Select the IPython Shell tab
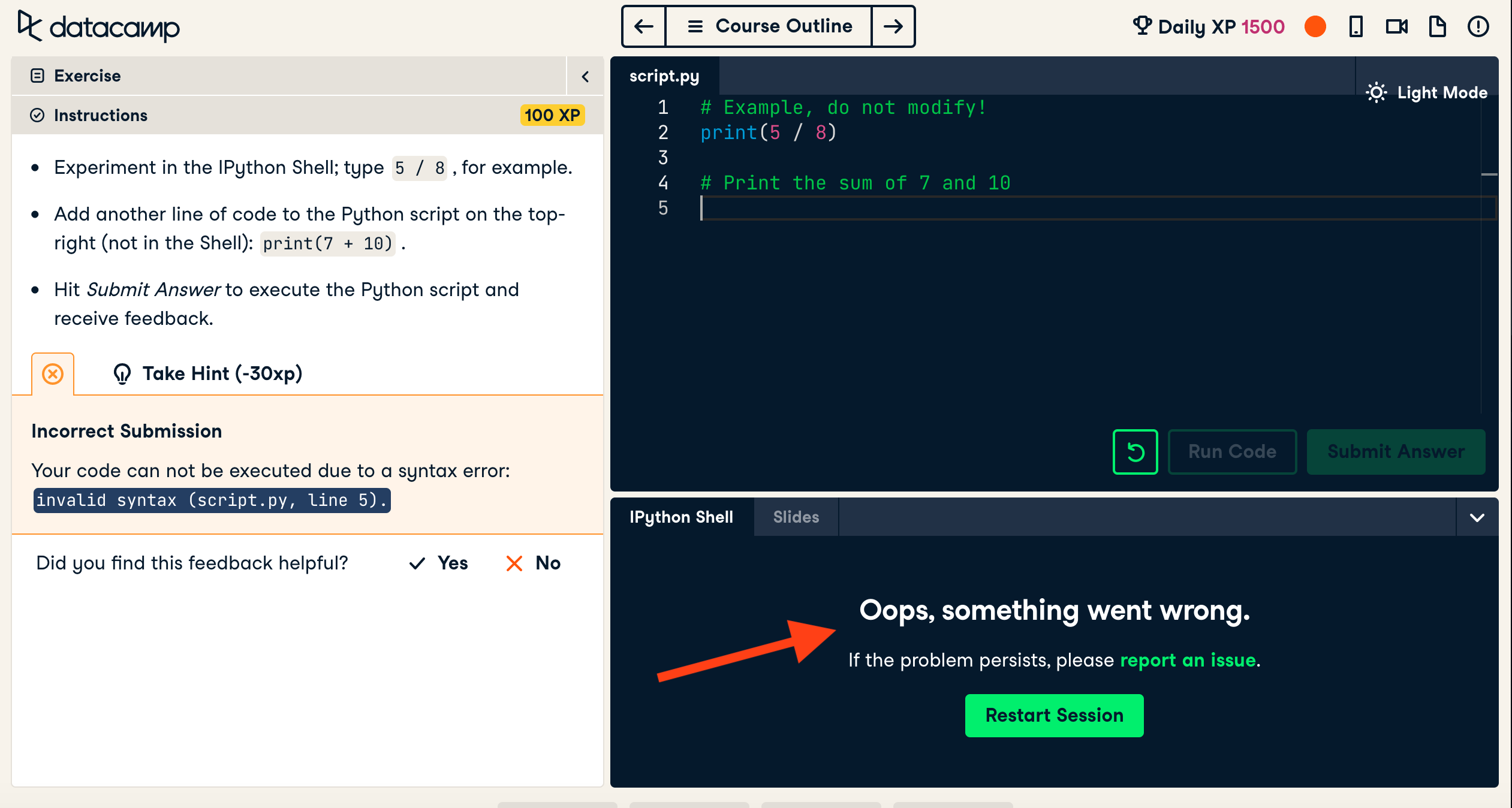The image size is (1512, 808). [682, 517]
